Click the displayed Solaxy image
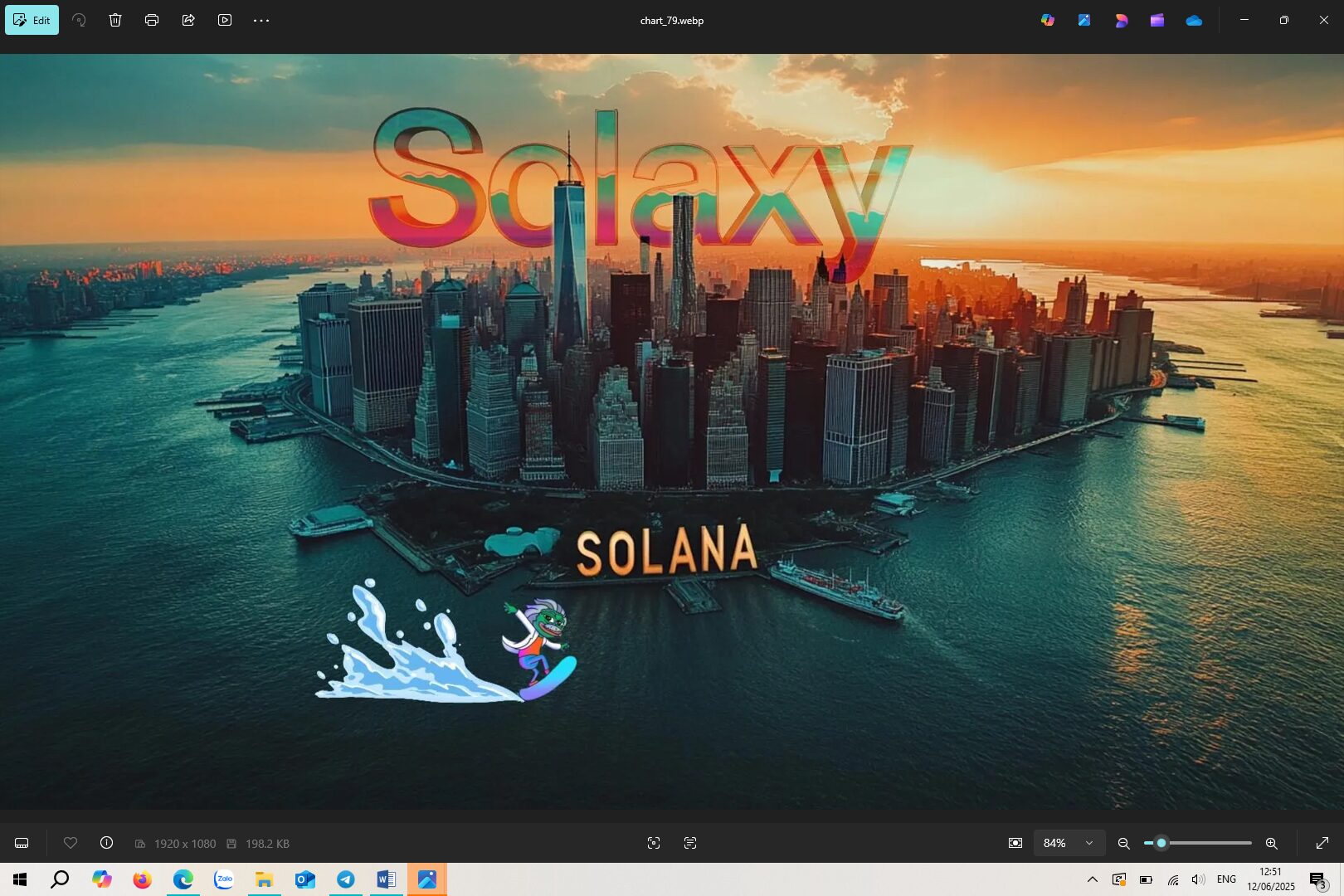The image size is (1344, 896). 672,431
